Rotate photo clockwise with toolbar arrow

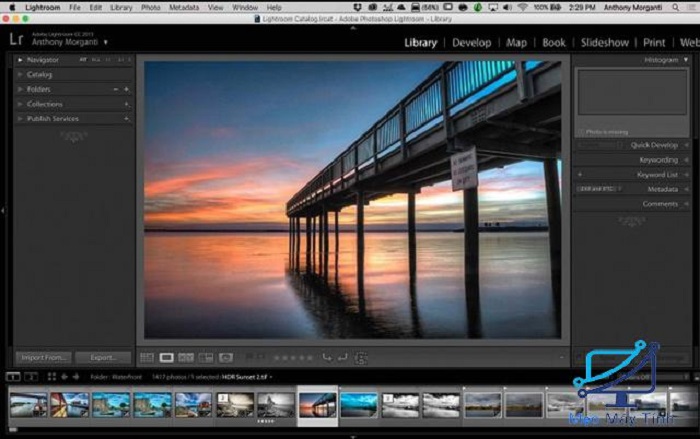(x=343, y=357)
